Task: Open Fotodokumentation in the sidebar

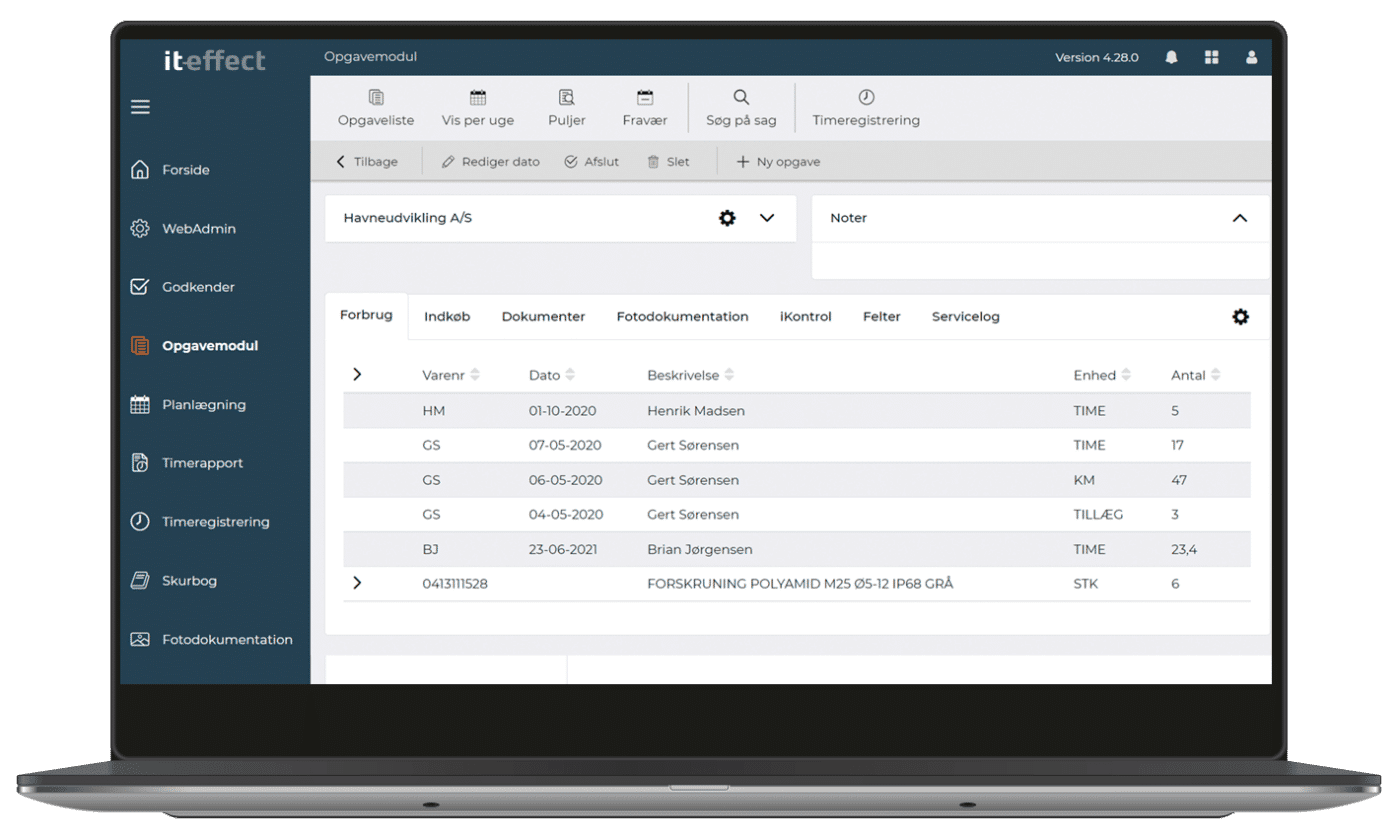Action: (212, 639)
